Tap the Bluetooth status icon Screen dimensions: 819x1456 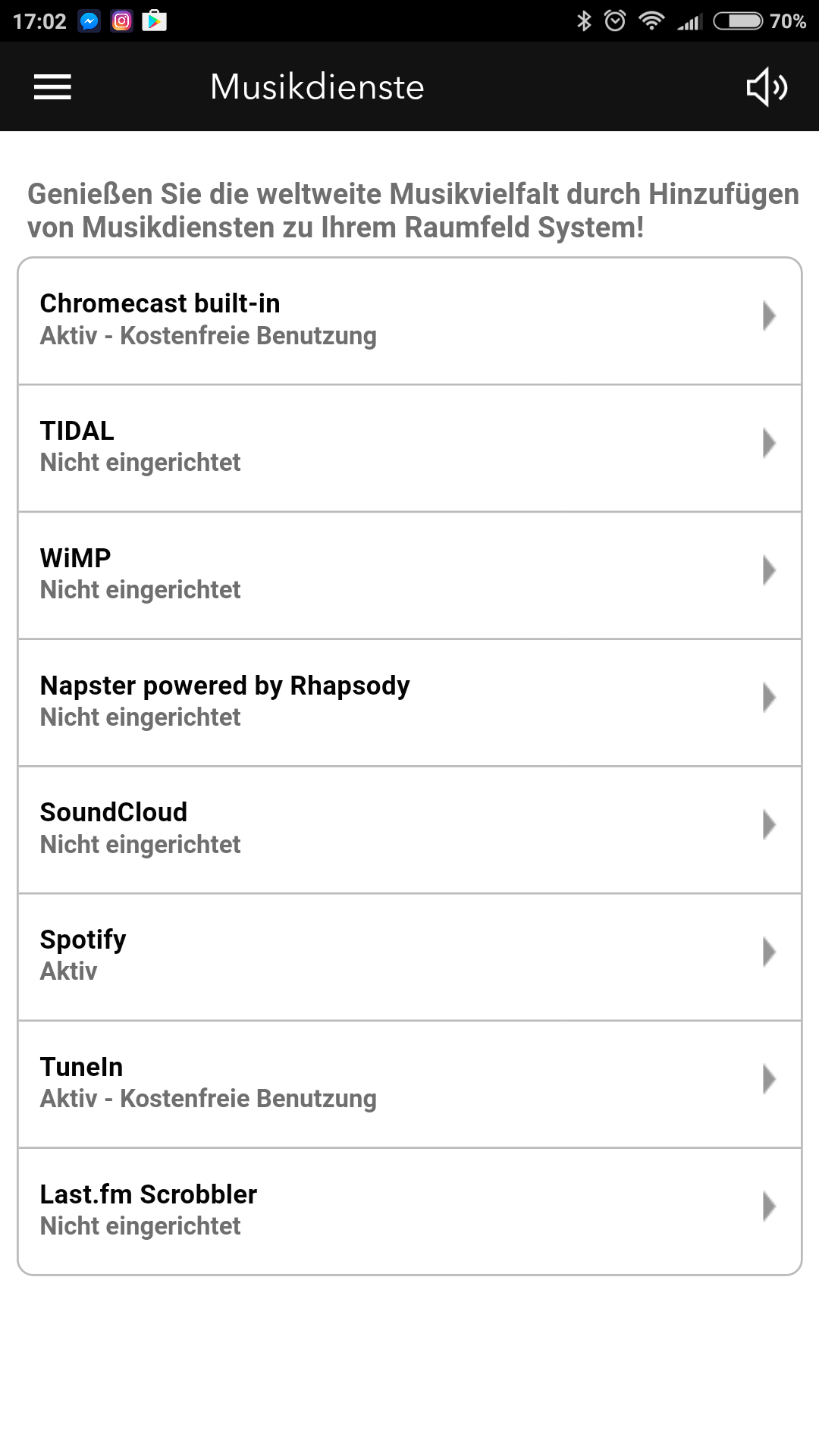click(x=584, y=21)
